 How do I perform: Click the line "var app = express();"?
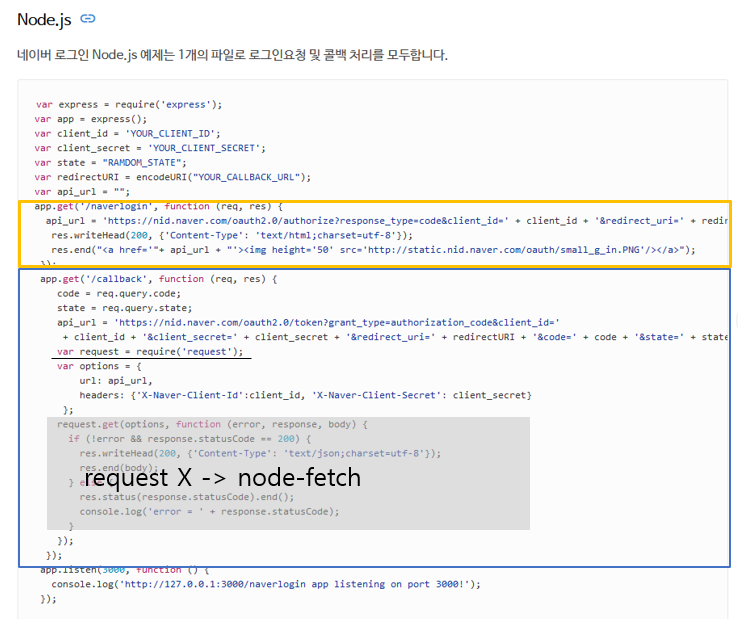(91, 119)
